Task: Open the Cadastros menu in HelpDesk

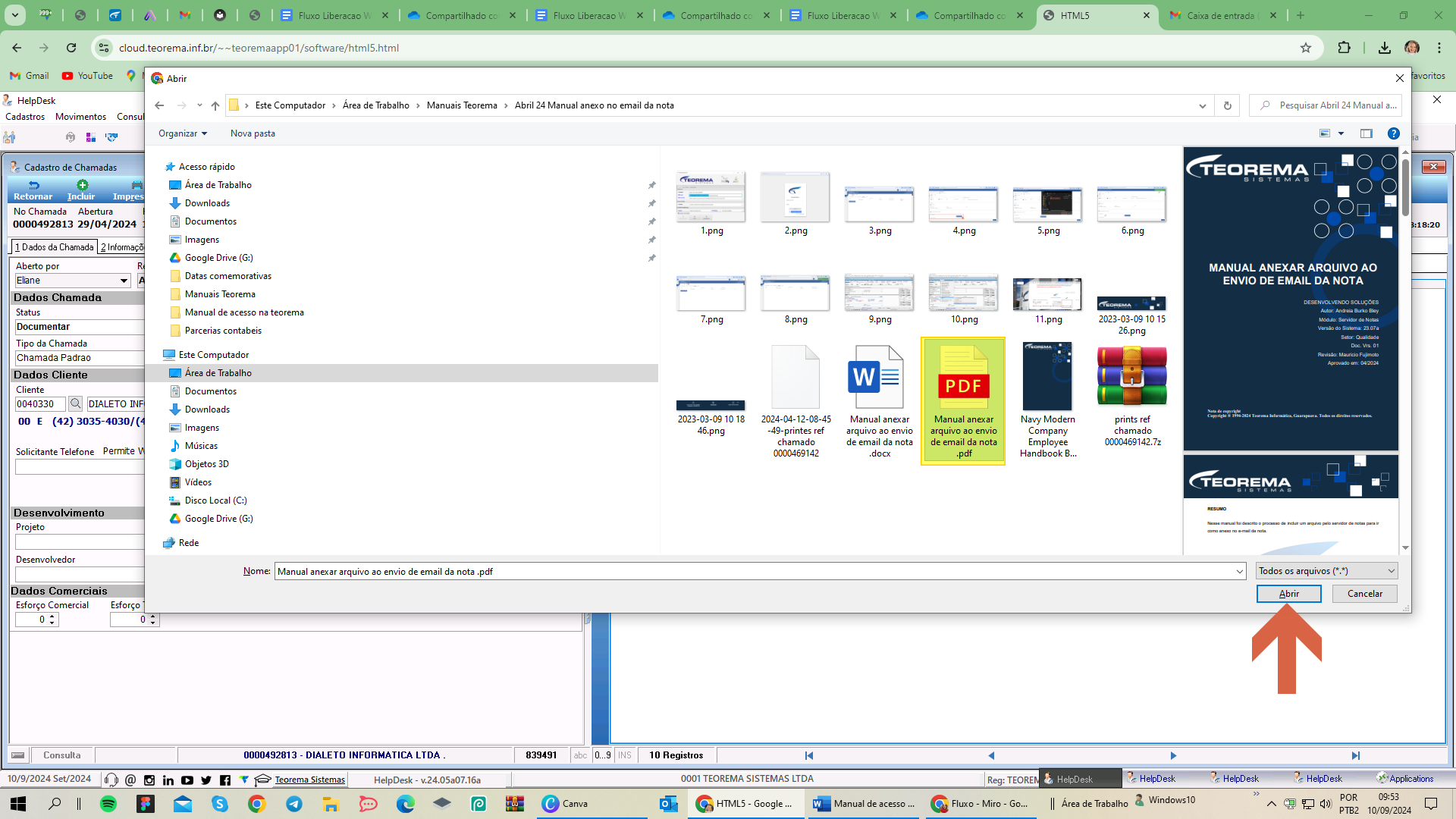Action: [25, 117]
